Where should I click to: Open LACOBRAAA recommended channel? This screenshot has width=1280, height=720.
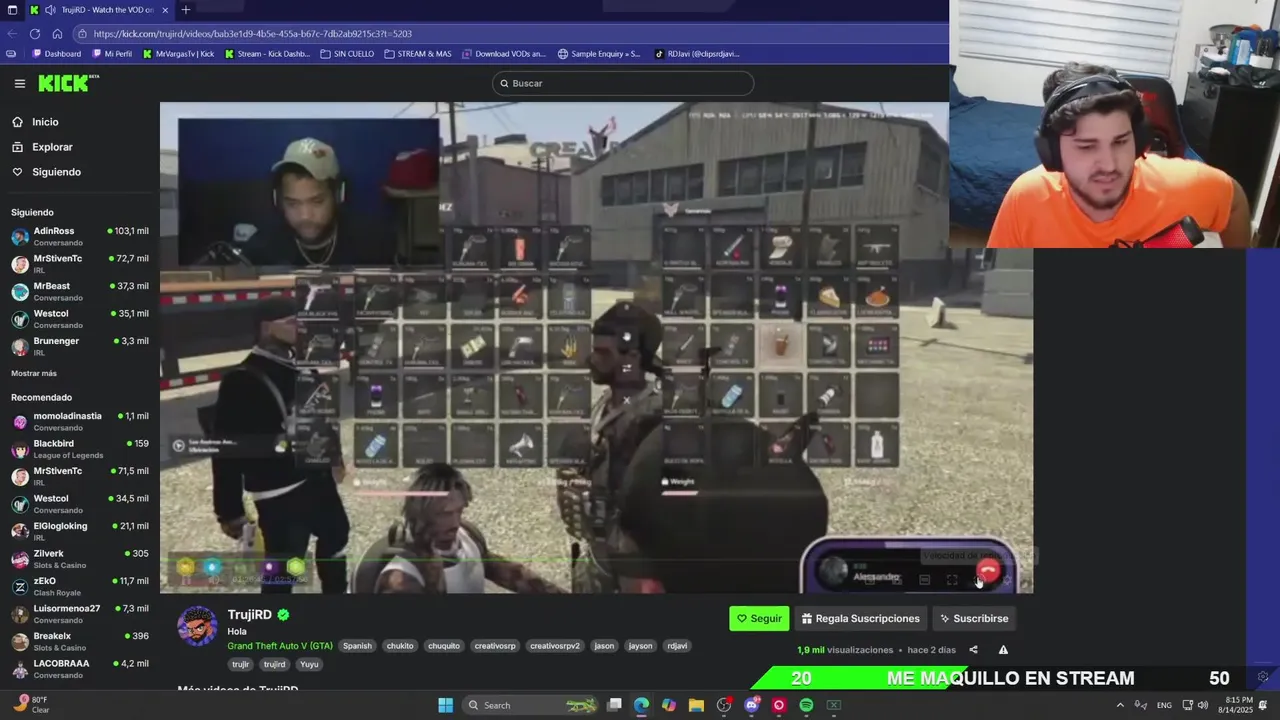80,669
